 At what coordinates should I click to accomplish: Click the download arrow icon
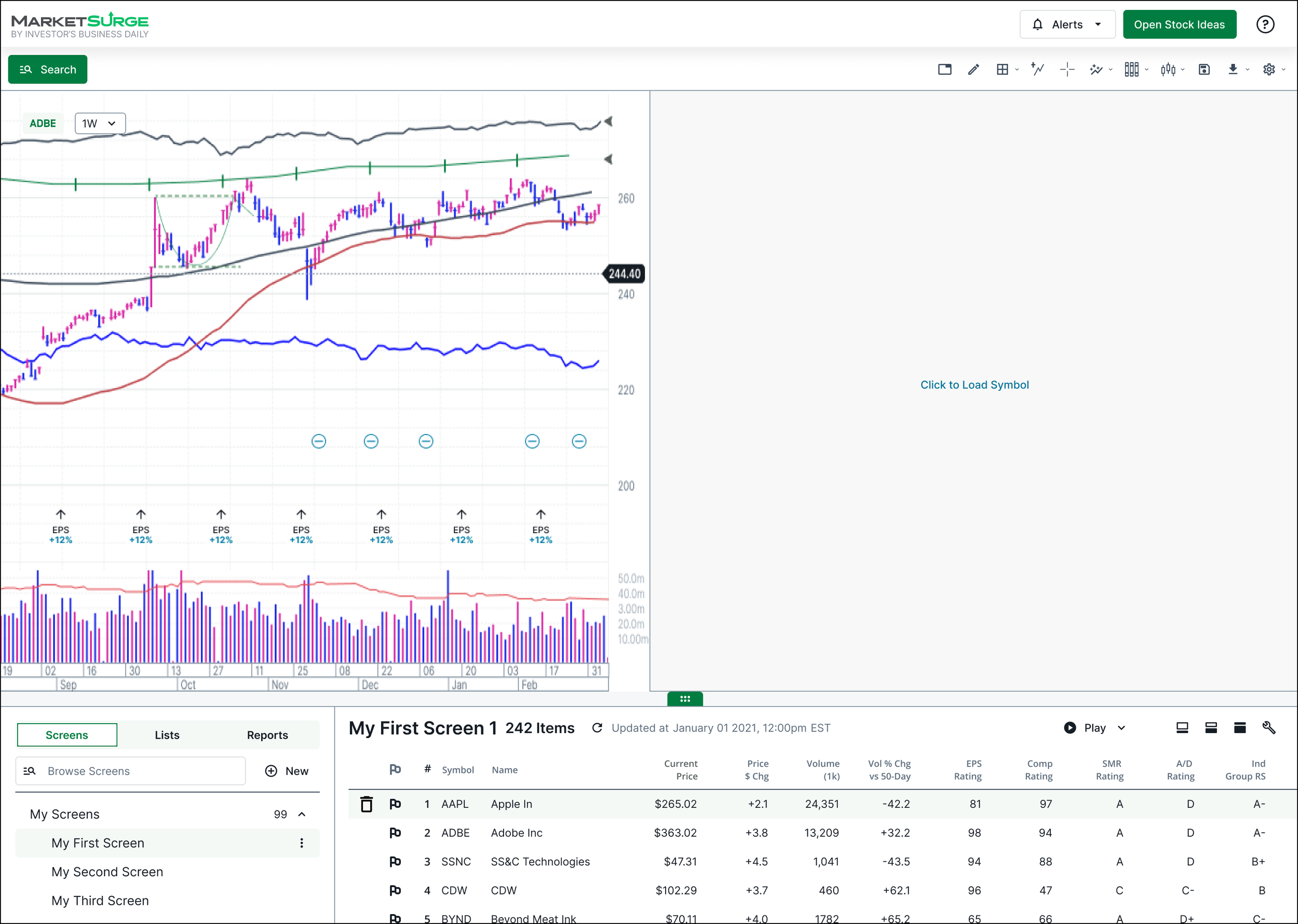pos(1233,70)
